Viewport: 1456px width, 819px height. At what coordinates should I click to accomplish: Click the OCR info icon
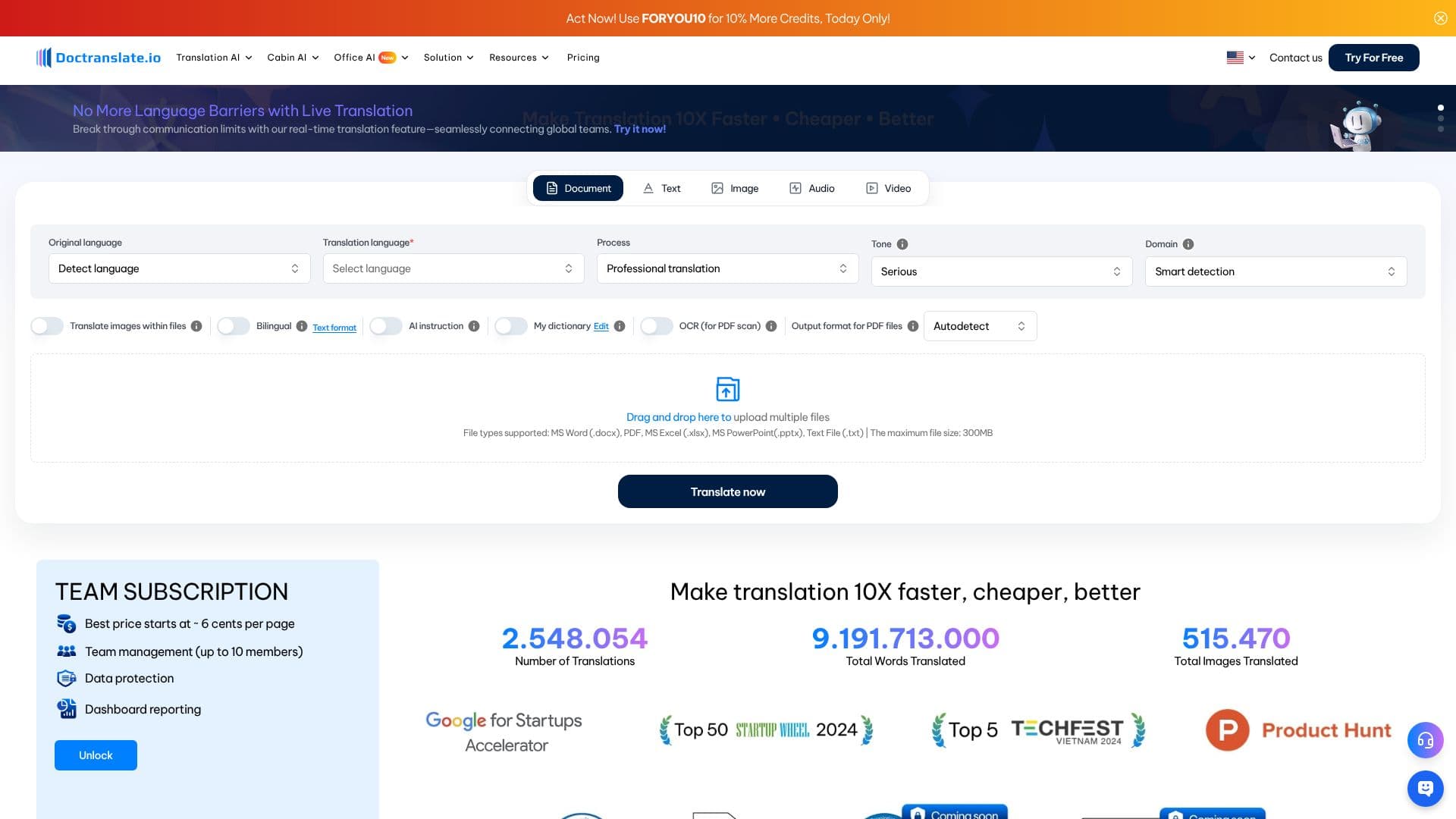[771, 326]
